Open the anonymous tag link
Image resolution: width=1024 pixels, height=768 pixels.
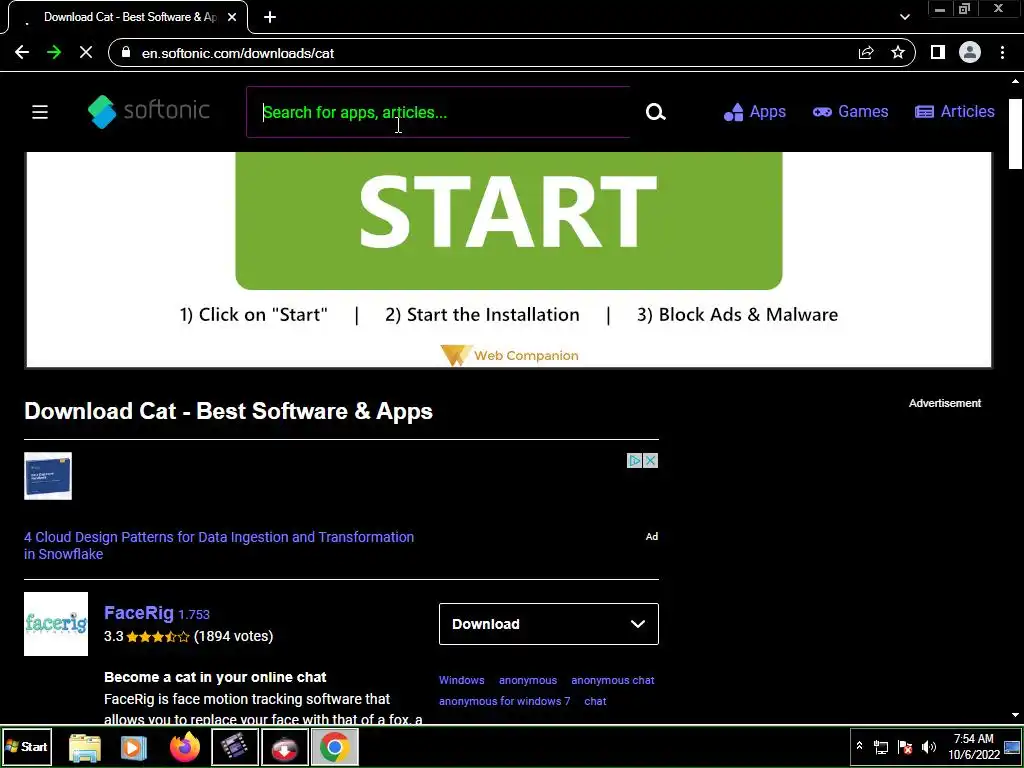(x=528, y=680)
